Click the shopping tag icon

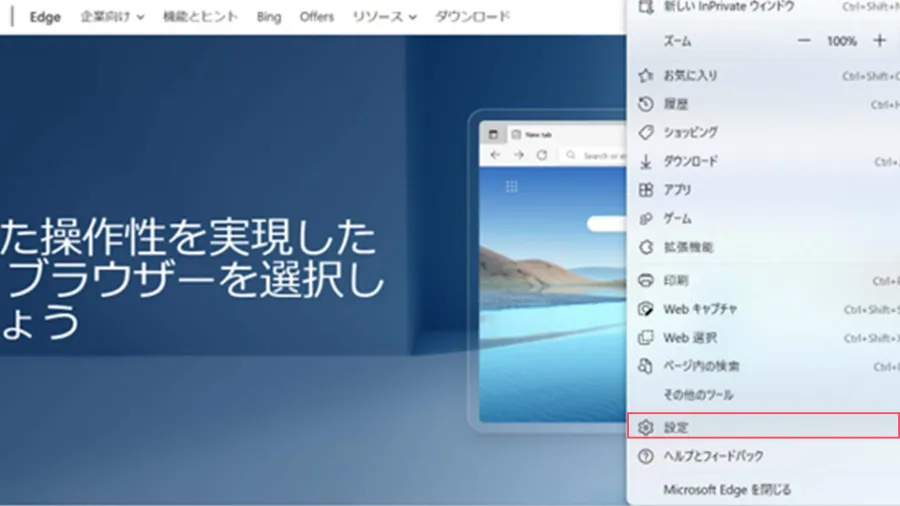coord(646,133)
